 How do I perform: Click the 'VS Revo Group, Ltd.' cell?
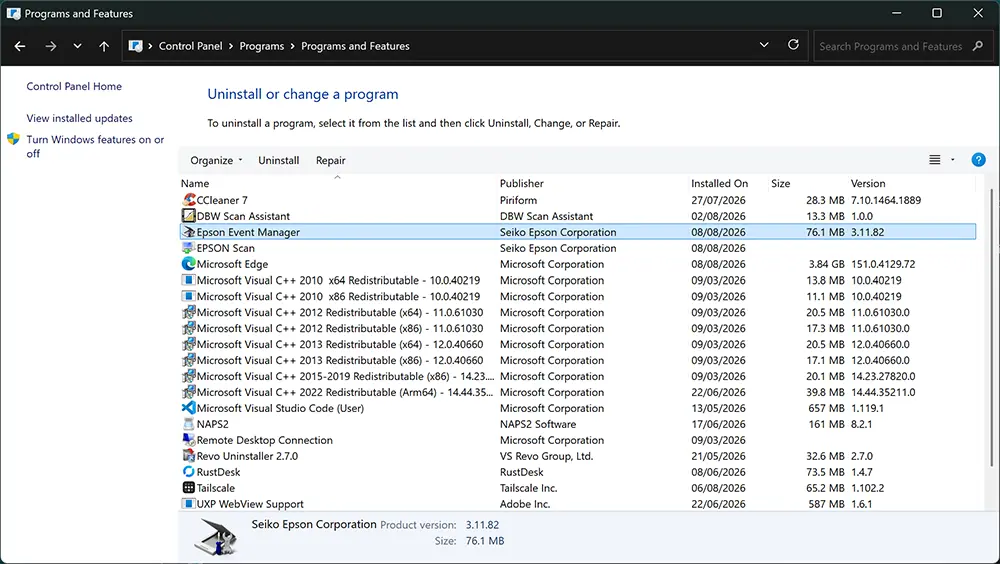[547, 456]
